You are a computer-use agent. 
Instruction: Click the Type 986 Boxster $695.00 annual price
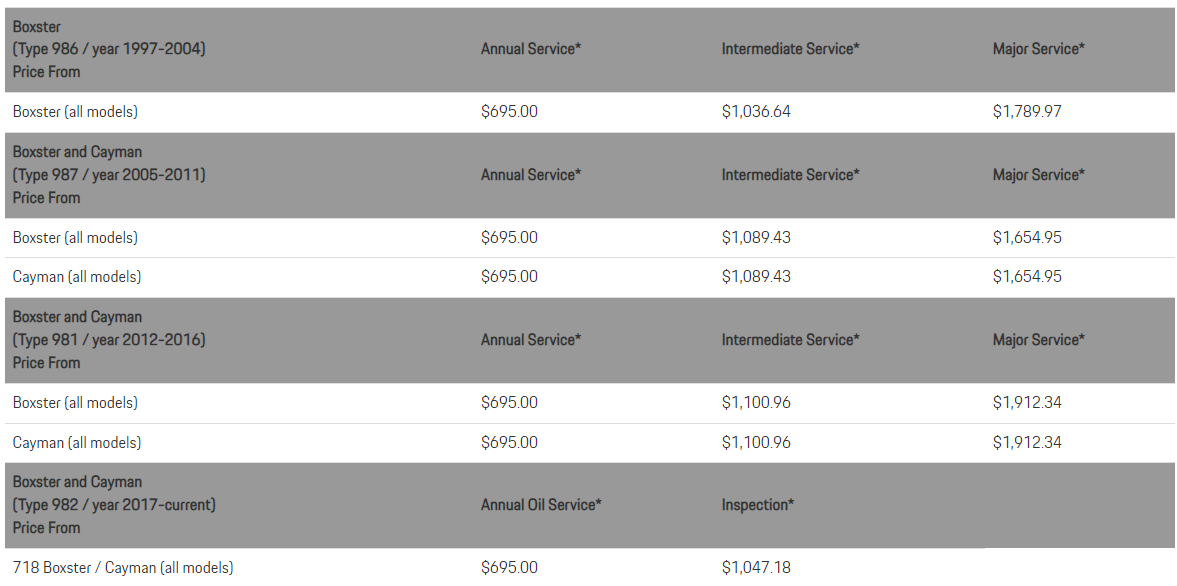click(509, 112)
